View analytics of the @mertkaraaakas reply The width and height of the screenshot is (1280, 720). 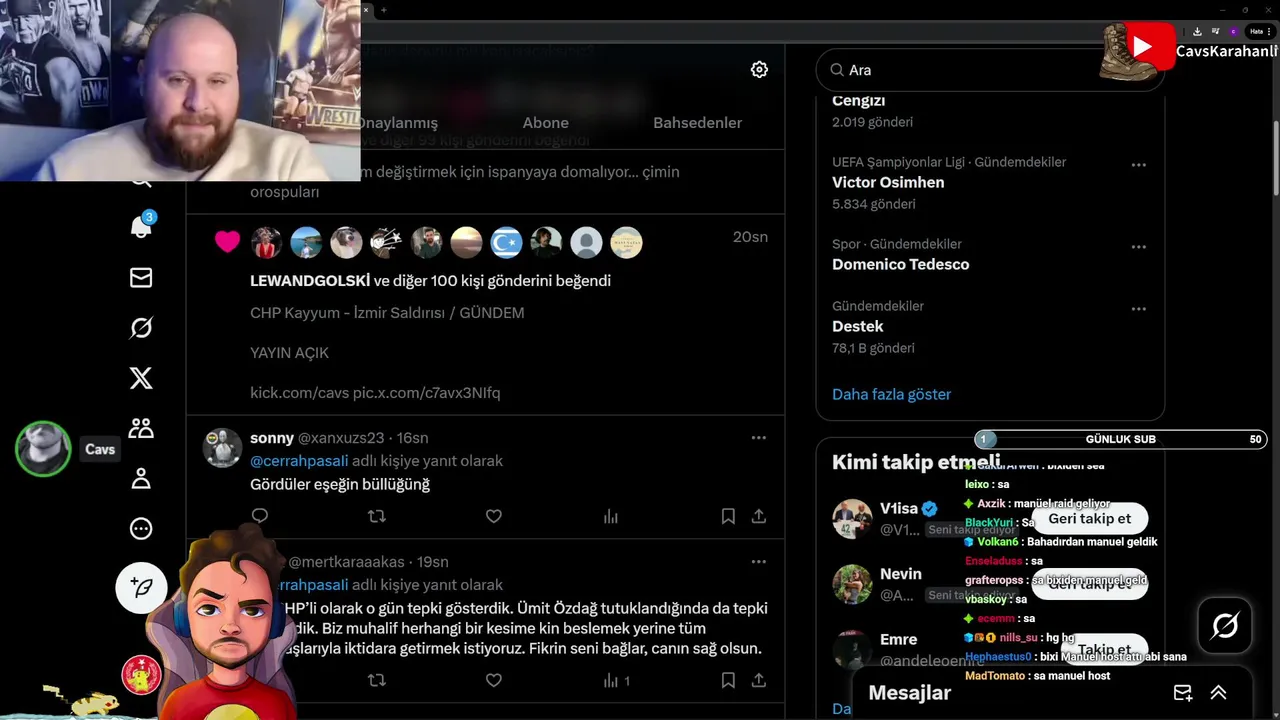point(616,680)
